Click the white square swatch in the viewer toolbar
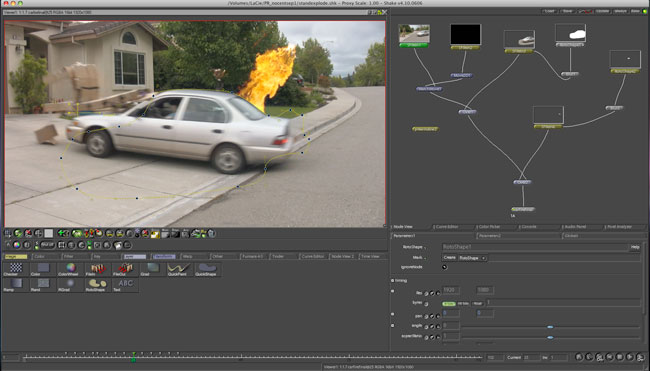Image resolution: width=650 pixels, height=371 pixels. pyautogui.click(x=49, y=233)
